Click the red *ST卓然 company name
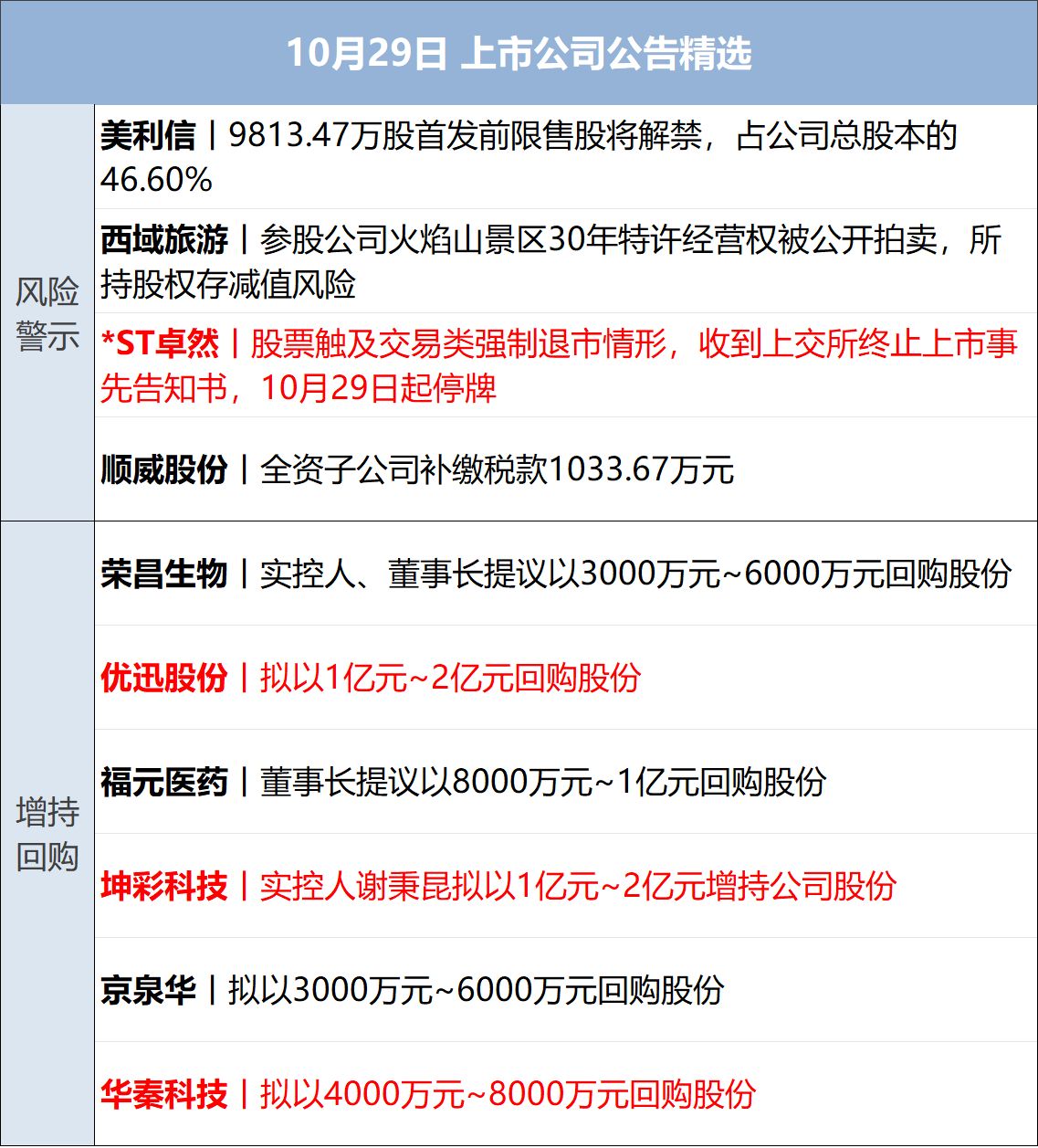 tap(160, 344)
